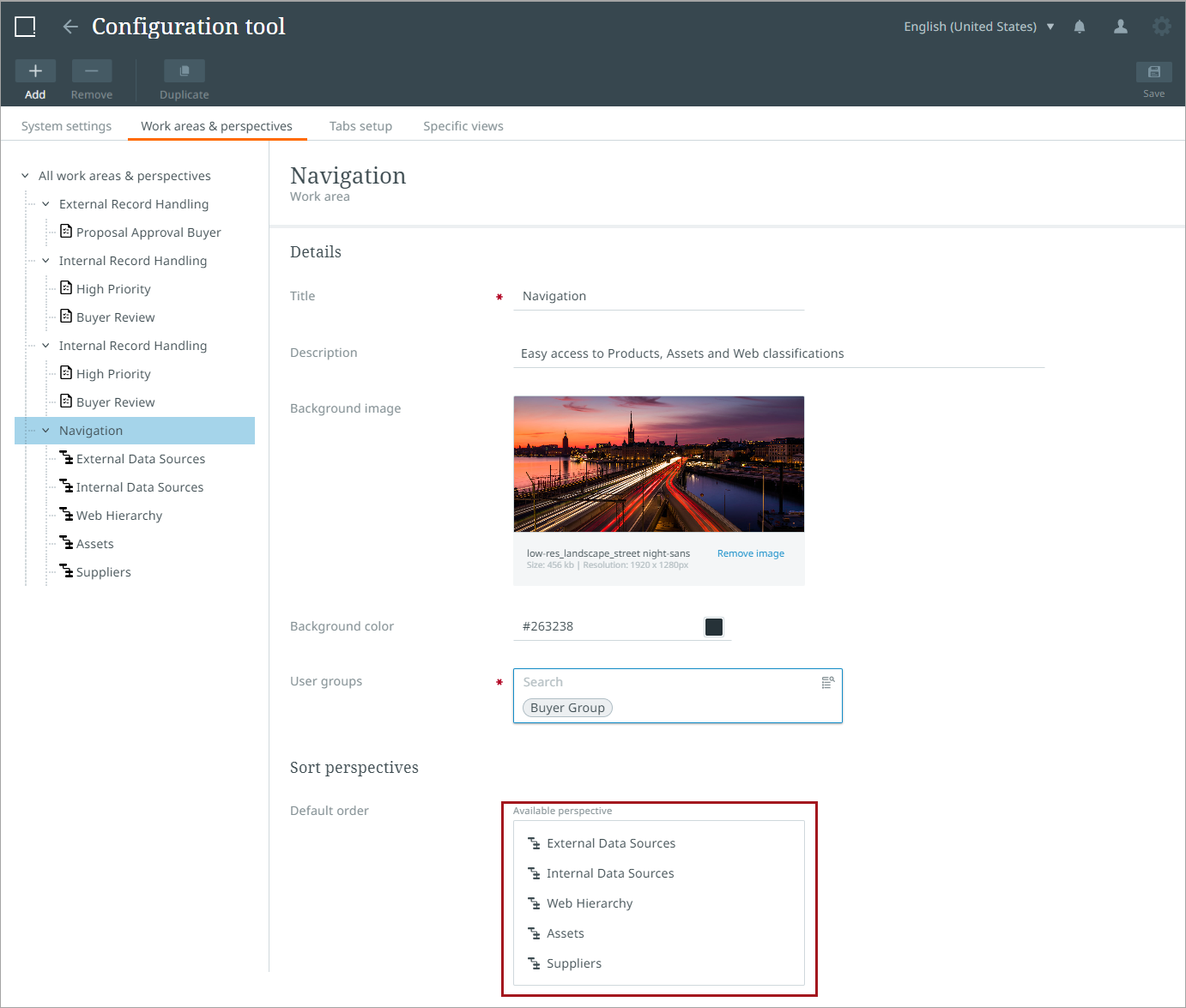1186x1008 pixels.
Task: Click the Description text field
Action: (778, 353)
